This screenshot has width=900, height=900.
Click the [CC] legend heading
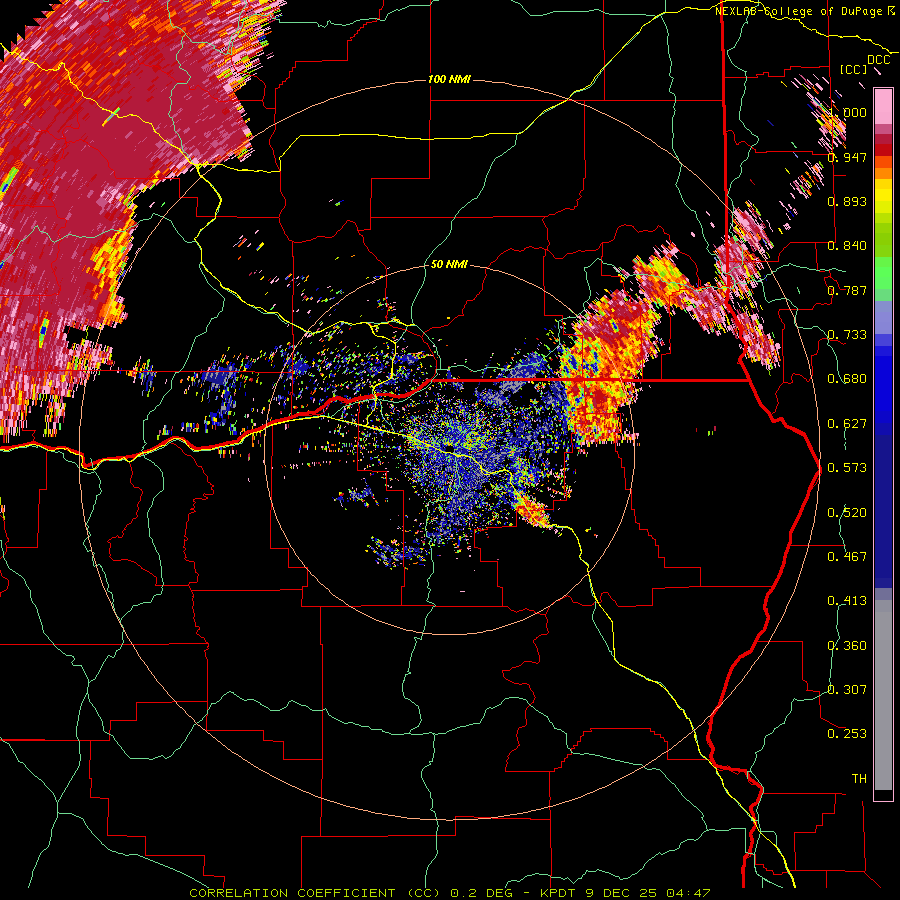point(854,69)
